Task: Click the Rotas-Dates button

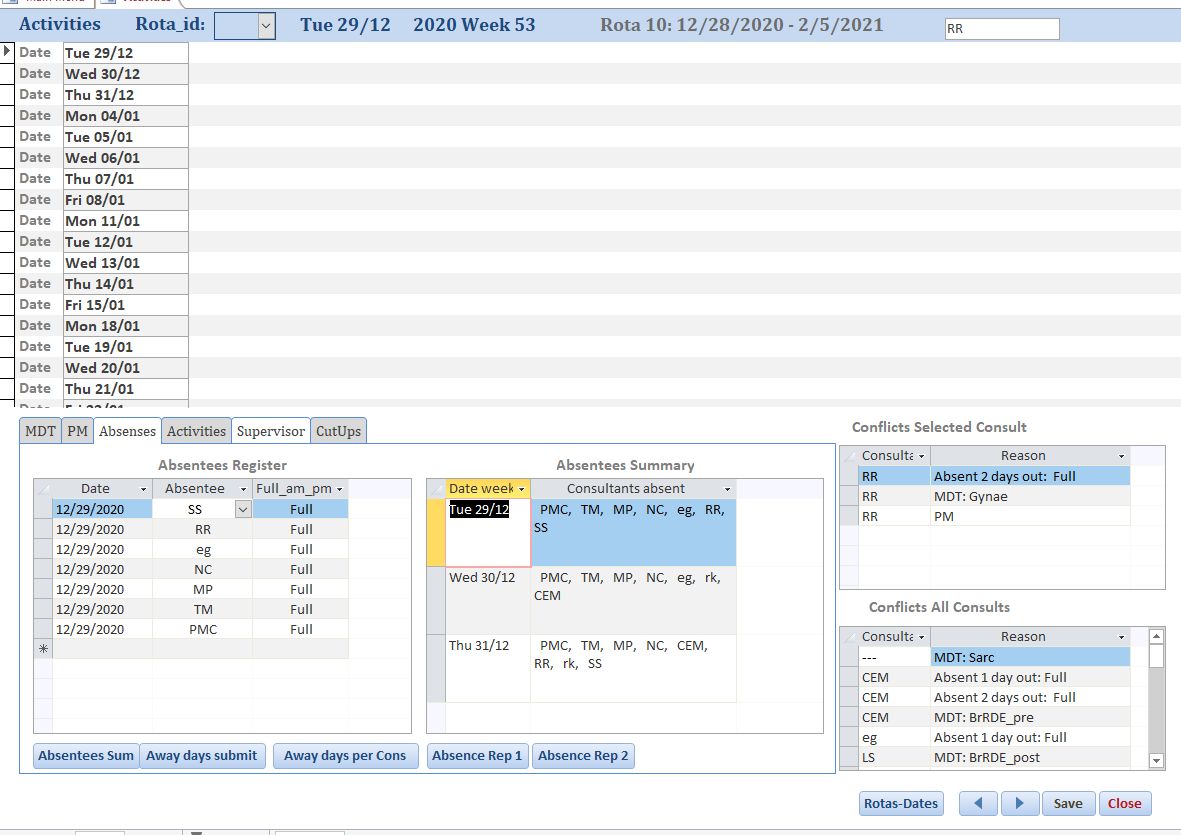Action: pyautogui.click(x=901, y=803)
